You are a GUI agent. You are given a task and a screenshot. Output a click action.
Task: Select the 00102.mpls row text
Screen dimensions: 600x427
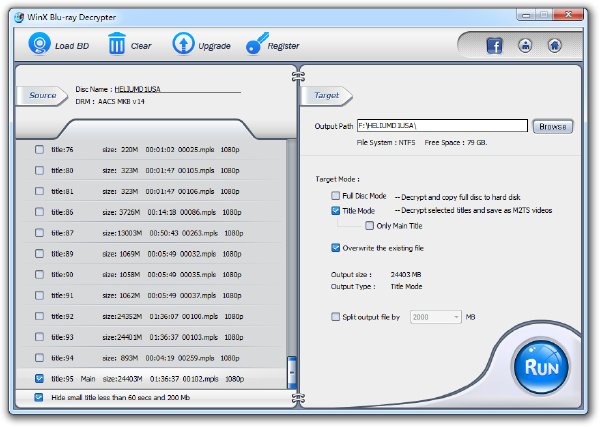(x=201, y=379)
